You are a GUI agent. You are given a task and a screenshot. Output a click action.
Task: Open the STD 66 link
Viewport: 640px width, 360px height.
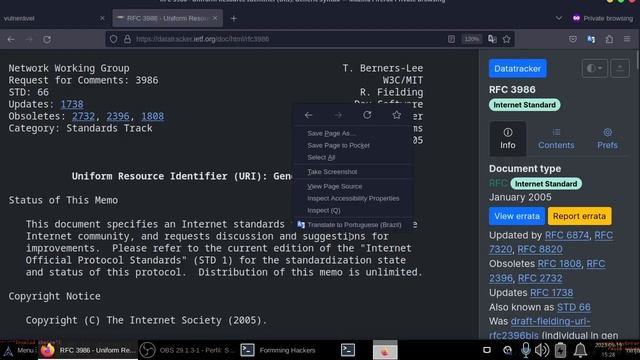click(x=573, y=307)
